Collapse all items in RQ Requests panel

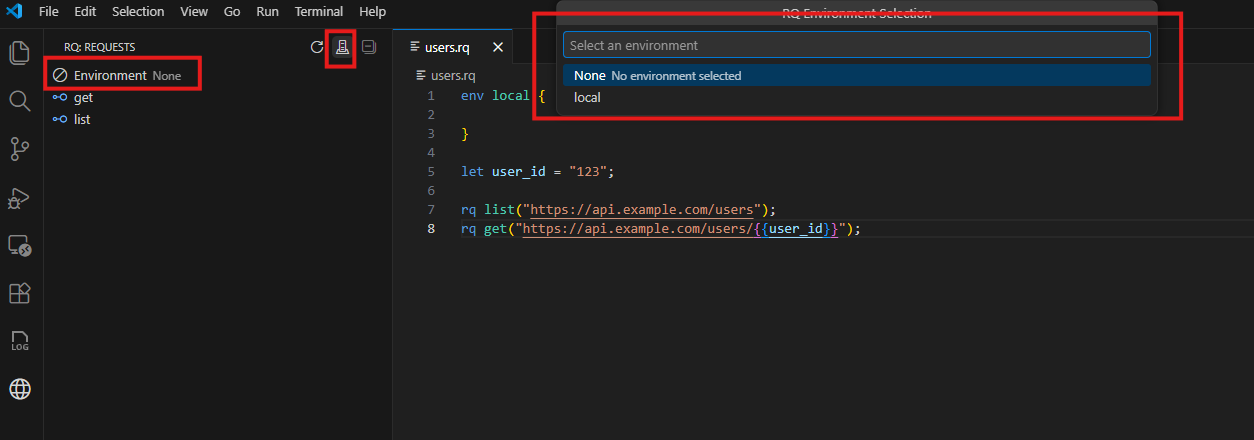[369, 47]
